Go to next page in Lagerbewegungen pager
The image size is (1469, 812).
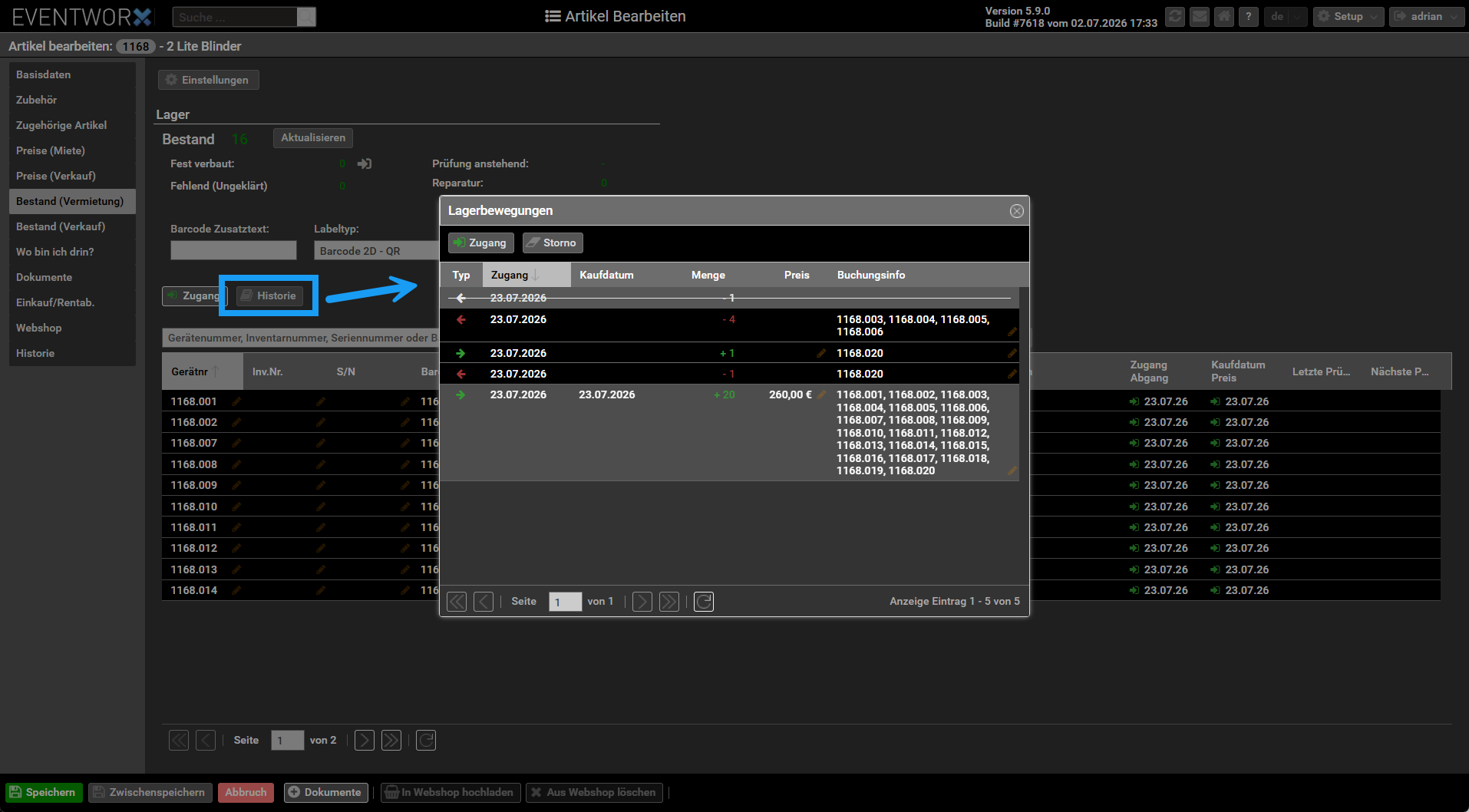tap(642, 602)
